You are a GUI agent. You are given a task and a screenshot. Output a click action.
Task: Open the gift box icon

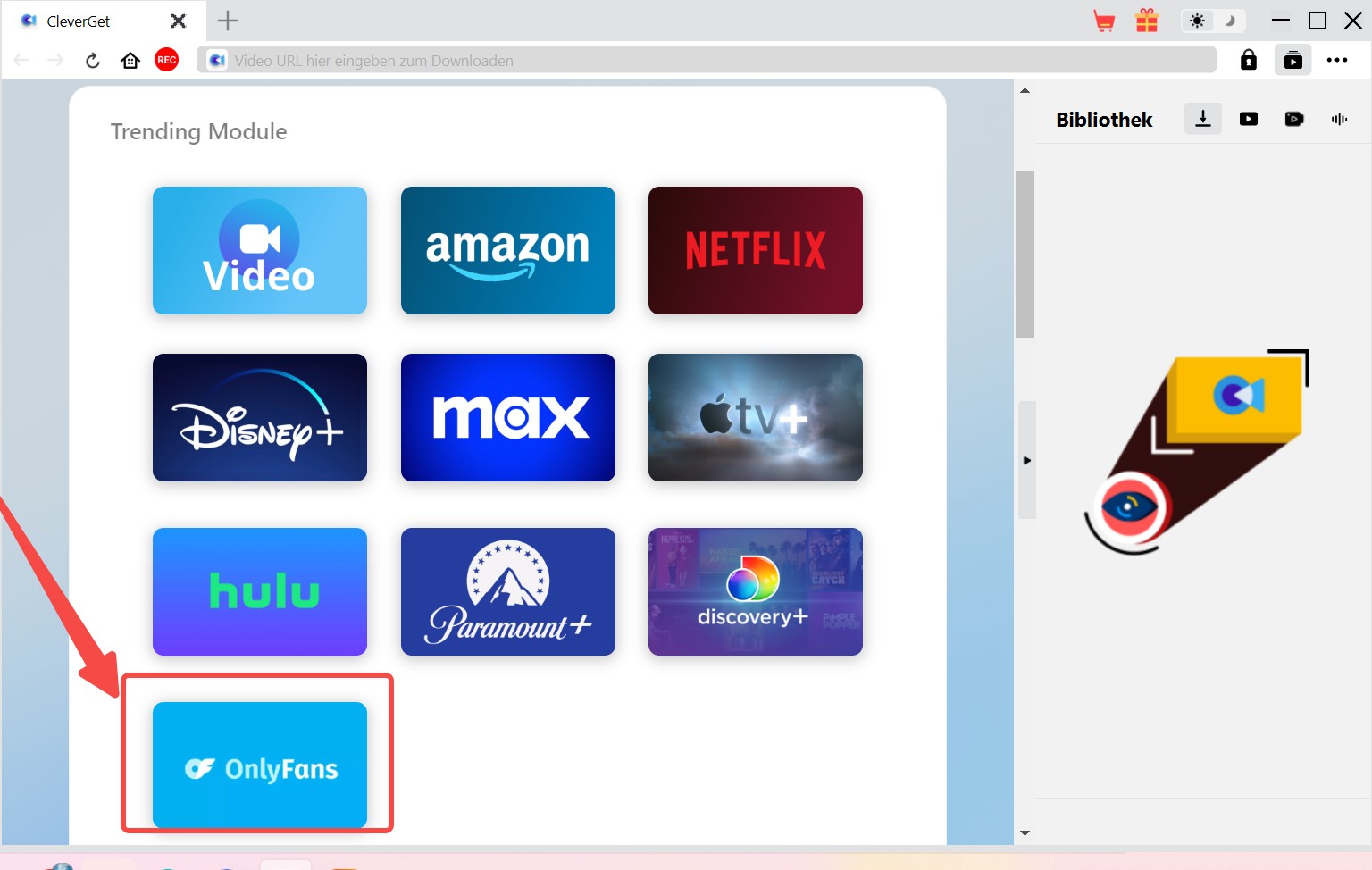pos(1147,21)
